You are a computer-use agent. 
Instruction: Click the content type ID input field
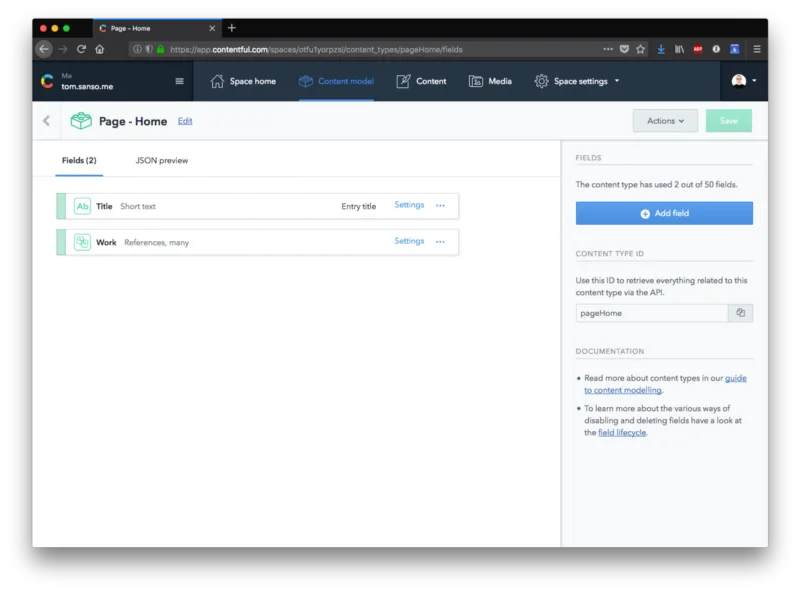click(652, 313)
